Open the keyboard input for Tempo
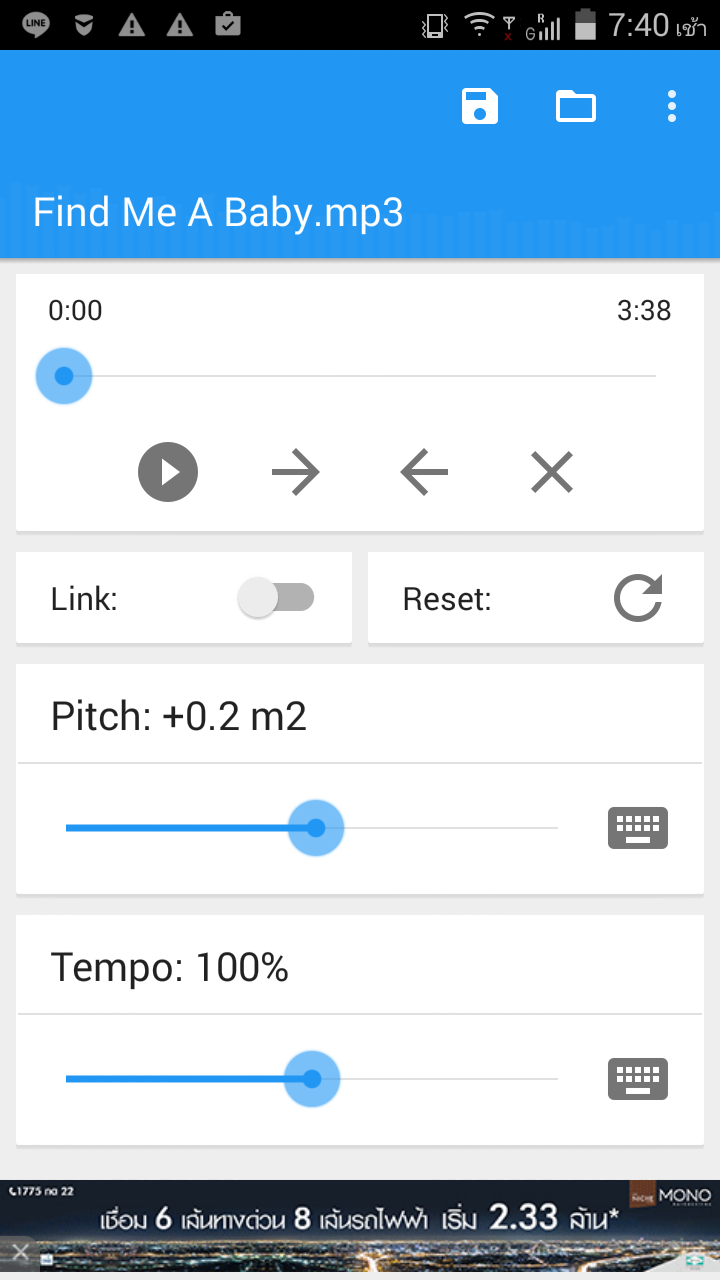 click(638, 1079)
